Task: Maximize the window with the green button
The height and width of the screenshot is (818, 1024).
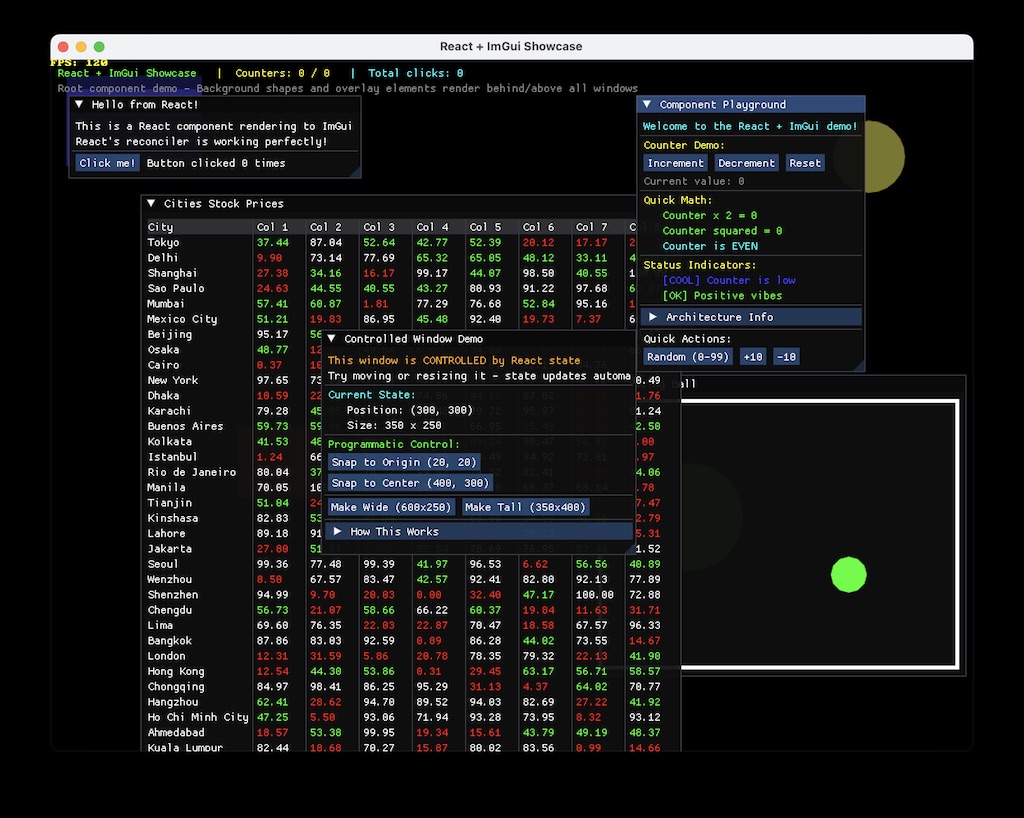Action: 99,47
